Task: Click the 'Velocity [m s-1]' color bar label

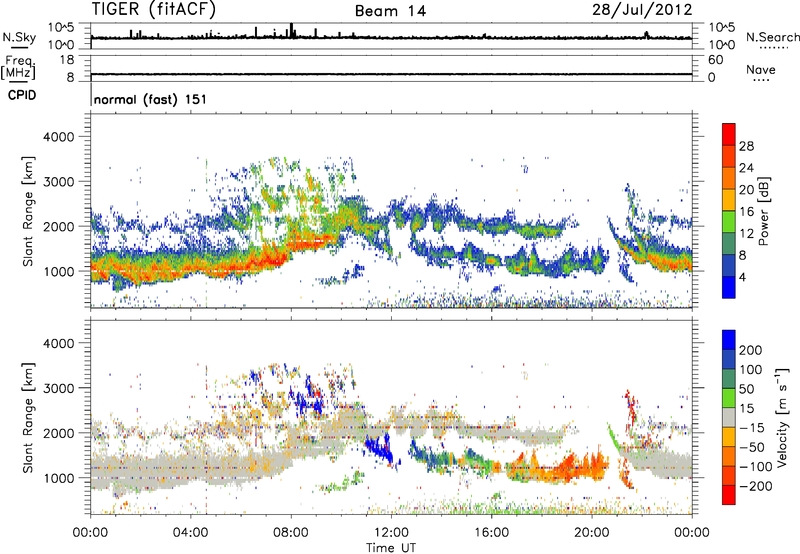Action: pos(783,417)
